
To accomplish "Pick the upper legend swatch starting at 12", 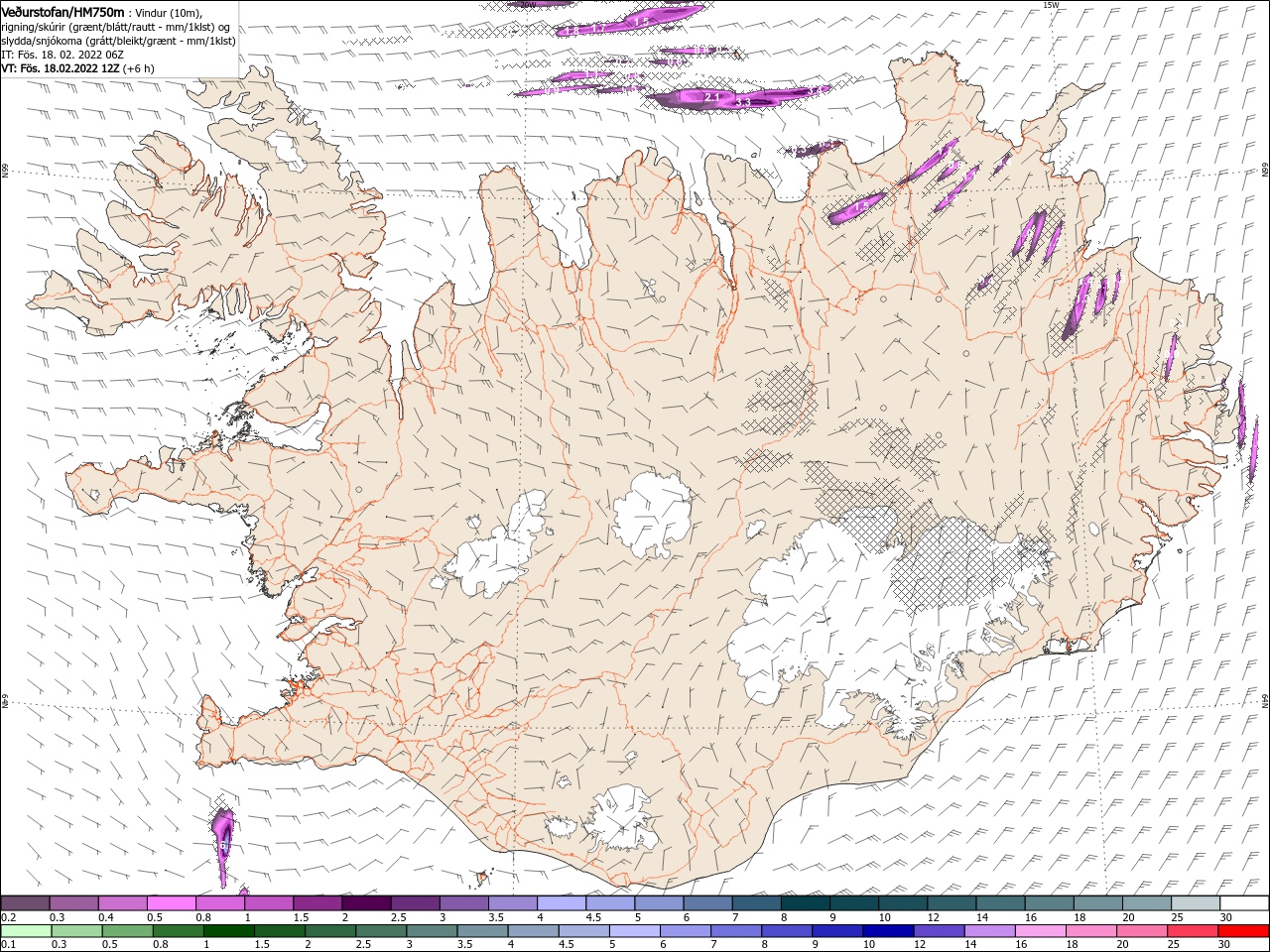I will pos(950,903).
